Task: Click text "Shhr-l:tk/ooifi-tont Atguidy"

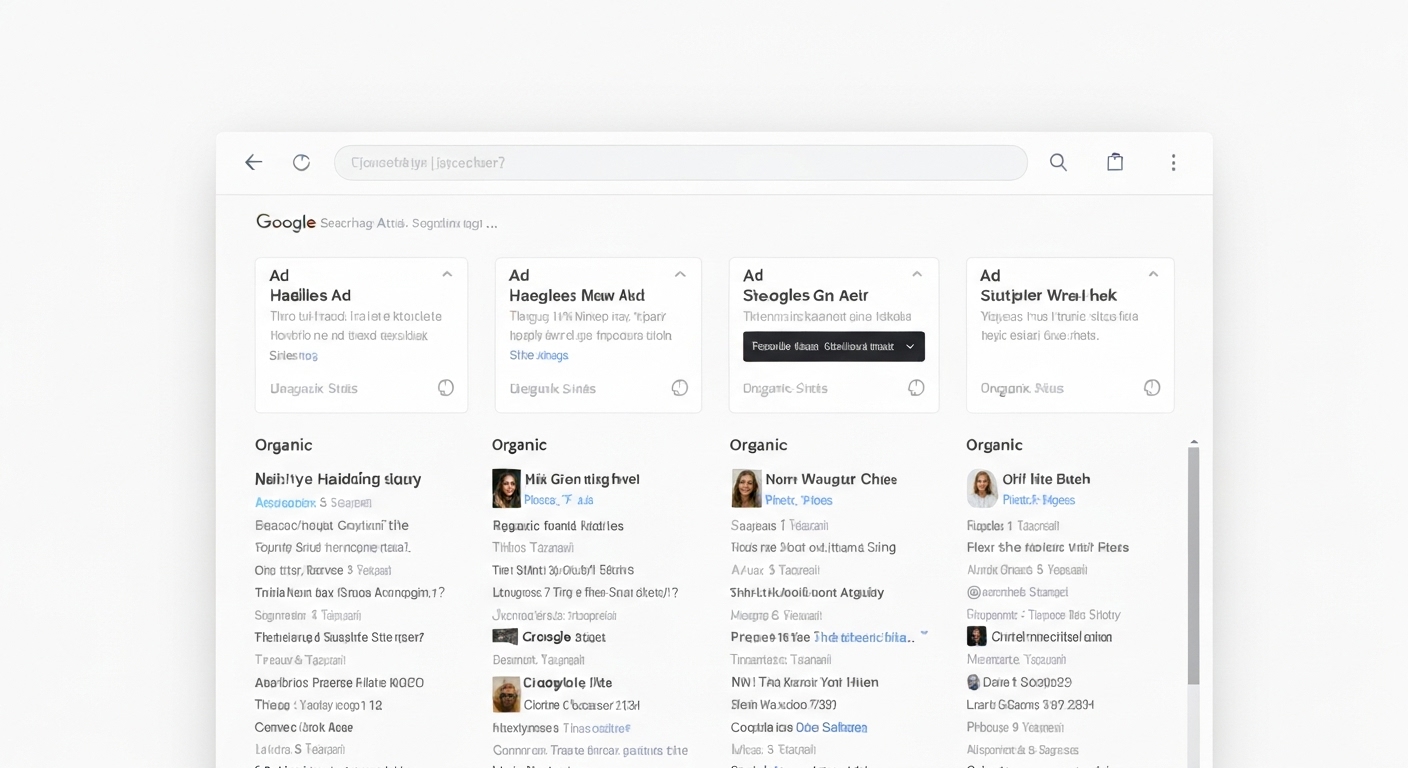Action: [807, 592]
